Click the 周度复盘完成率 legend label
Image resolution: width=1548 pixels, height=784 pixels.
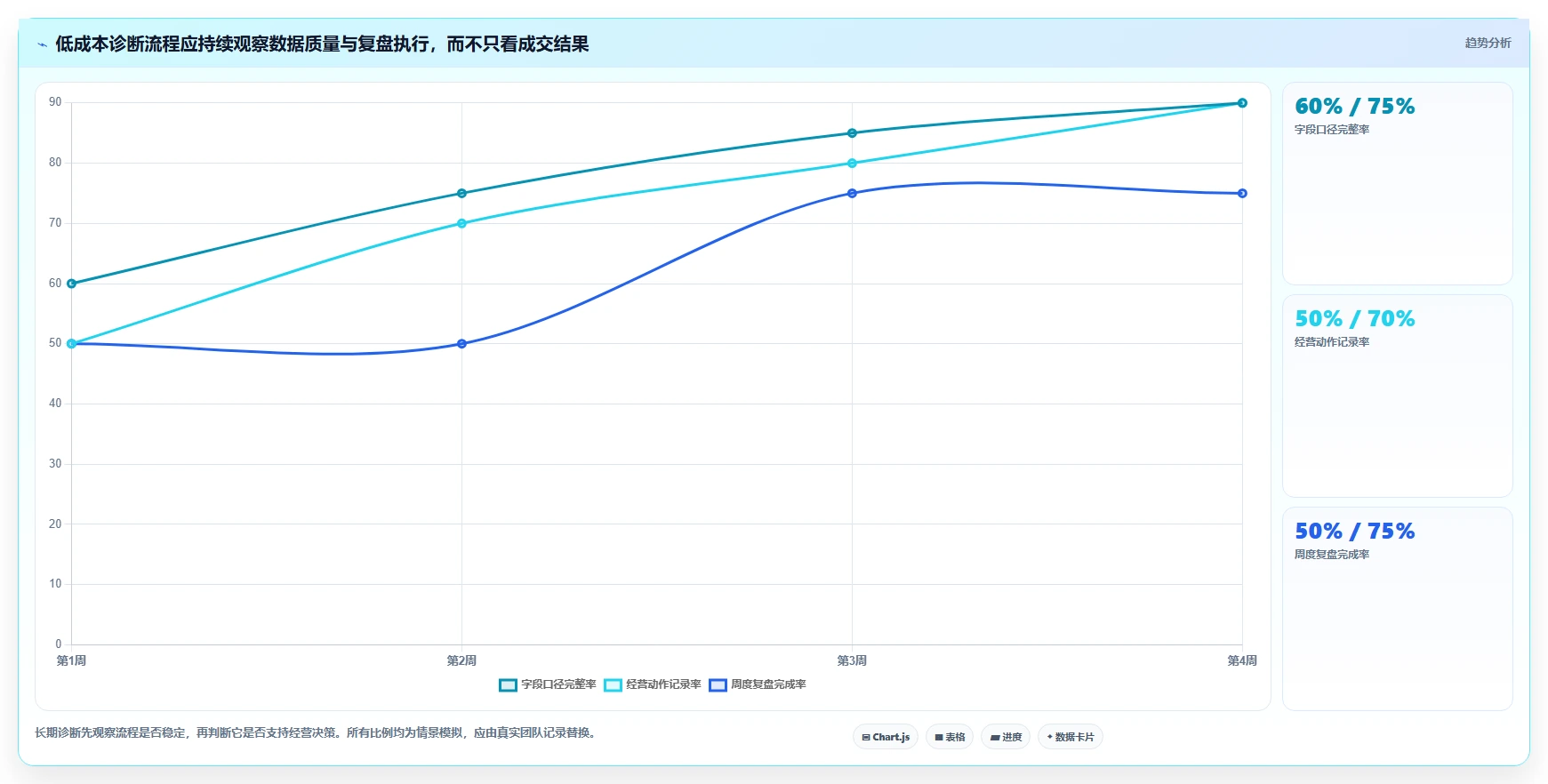click(768, 684)
